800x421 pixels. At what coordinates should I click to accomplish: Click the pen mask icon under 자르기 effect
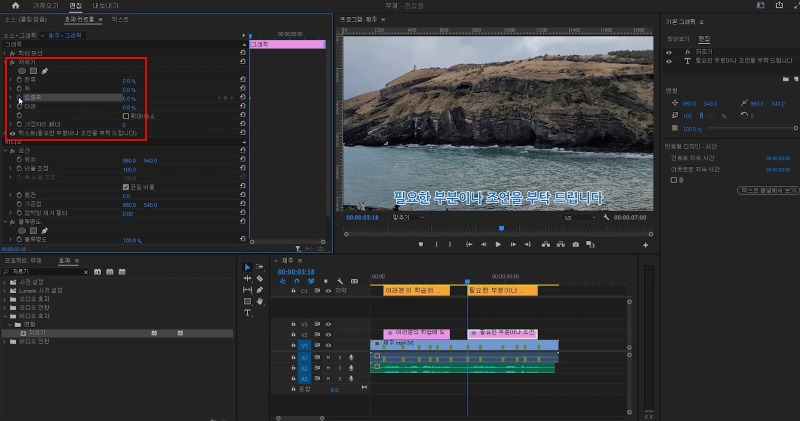(44, 71)
